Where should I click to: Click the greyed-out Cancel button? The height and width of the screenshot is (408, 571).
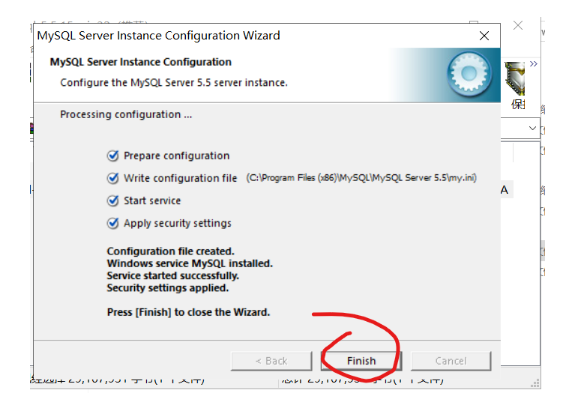click(x=451, y=361)
